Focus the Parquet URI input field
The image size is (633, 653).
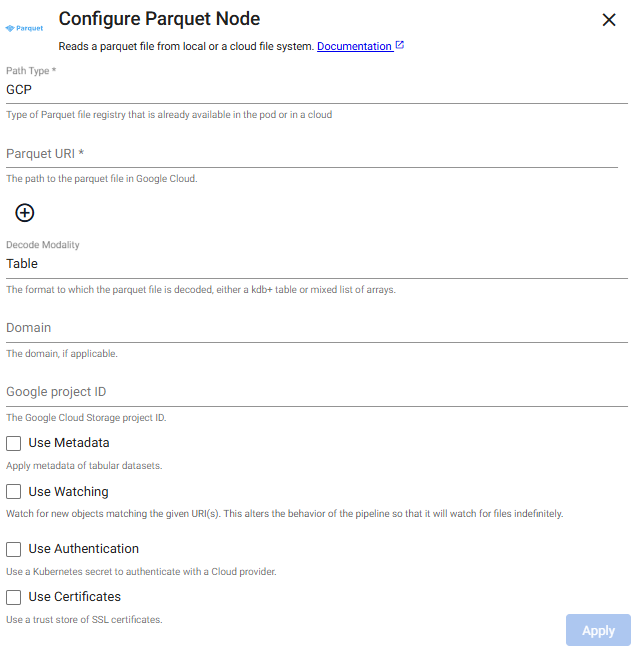coord(312,154)
